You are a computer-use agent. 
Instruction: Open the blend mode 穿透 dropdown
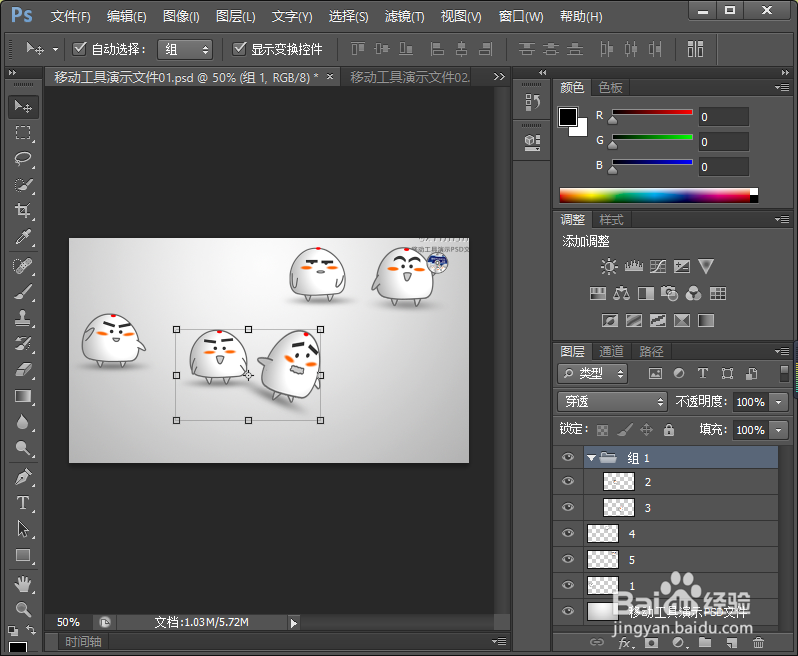(x=612, y=402)
